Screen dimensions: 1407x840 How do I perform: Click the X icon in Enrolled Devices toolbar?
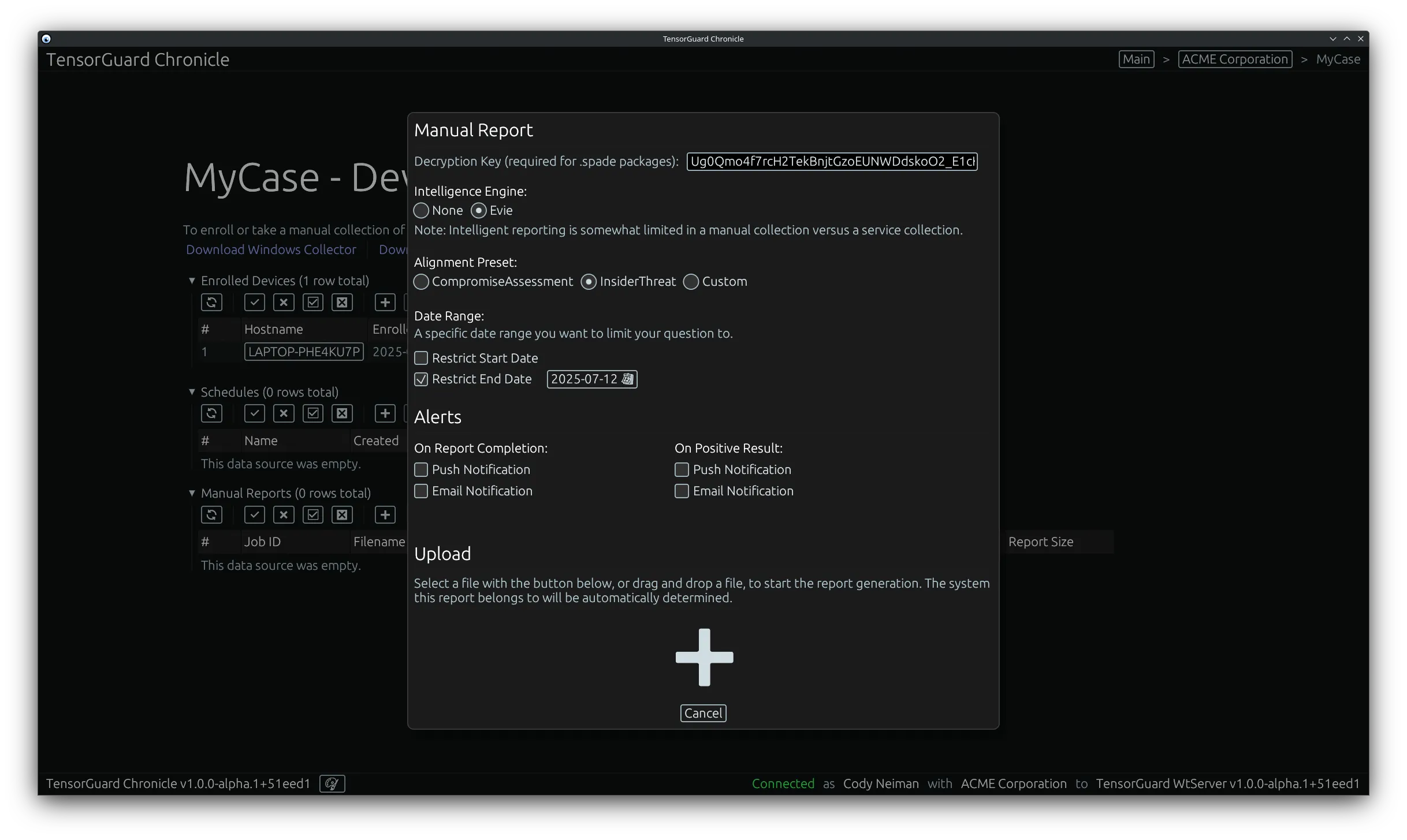tap(284, 302)
